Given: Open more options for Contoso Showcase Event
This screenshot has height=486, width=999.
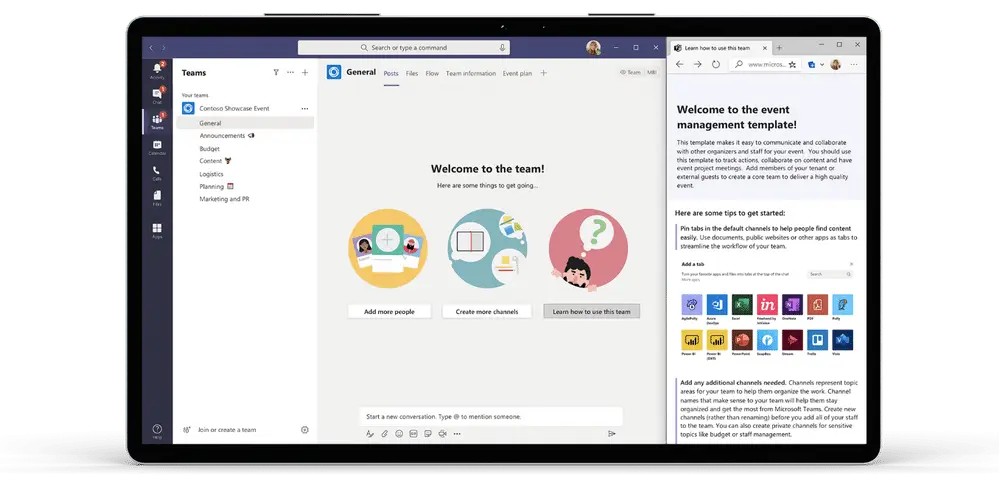Looking at the screenshot, I should pyautogui.click(x=305, y=108).
